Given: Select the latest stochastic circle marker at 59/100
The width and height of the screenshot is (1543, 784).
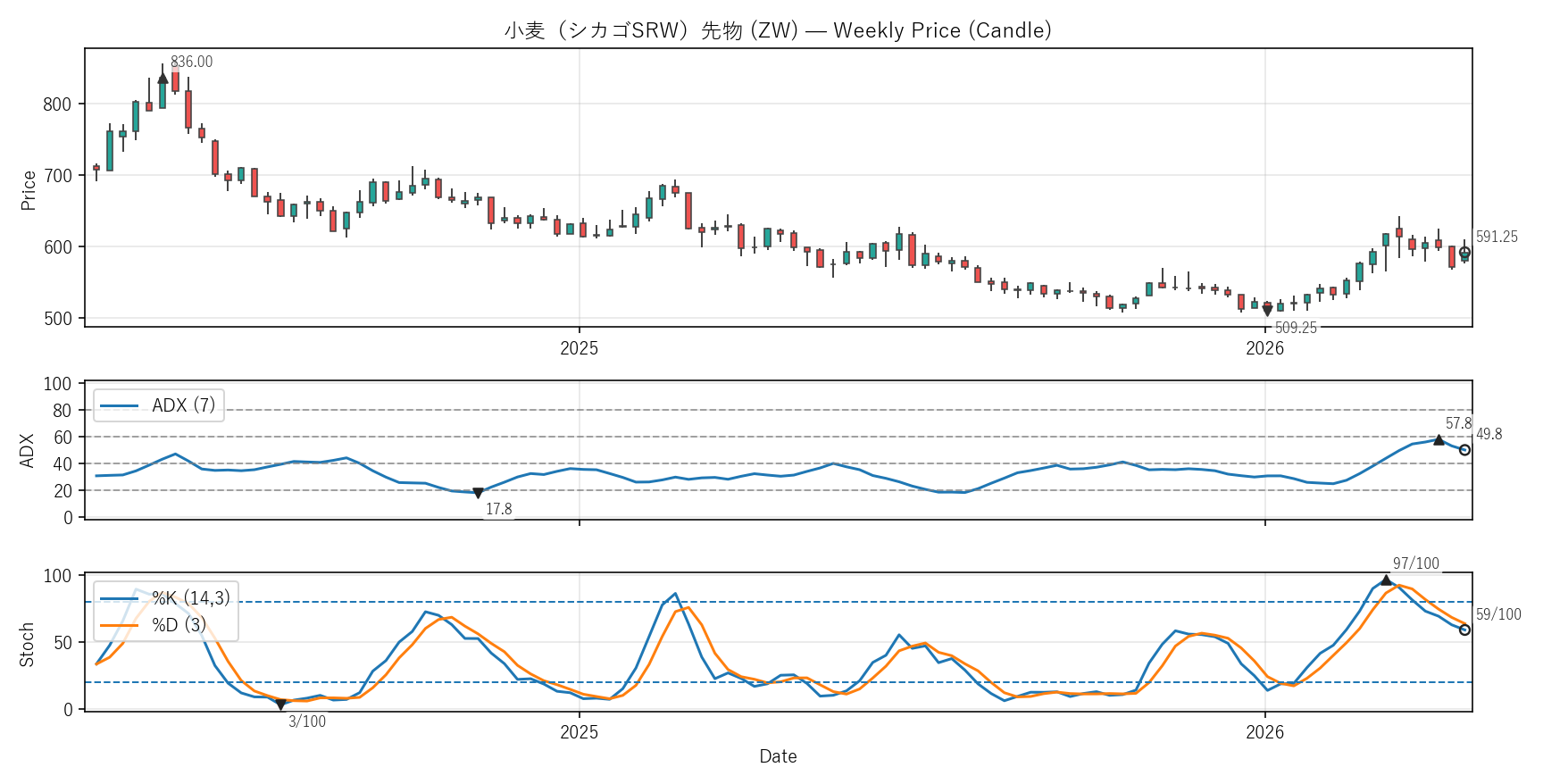Looking at the screenshot, I should click(x=1464, y=630).
